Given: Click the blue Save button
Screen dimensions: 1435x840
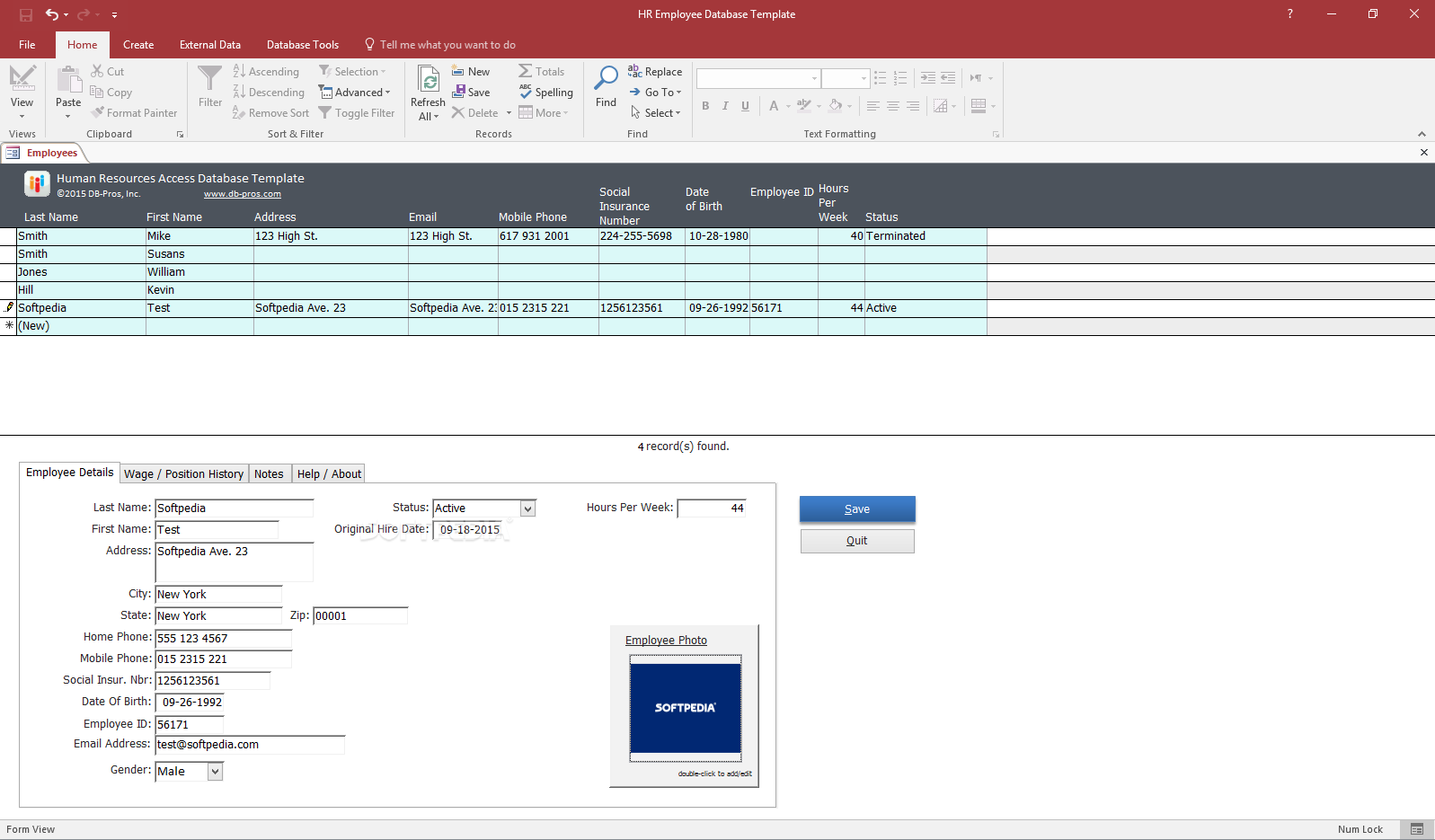Looking at the screenshot, I should (x=857, y=508).
